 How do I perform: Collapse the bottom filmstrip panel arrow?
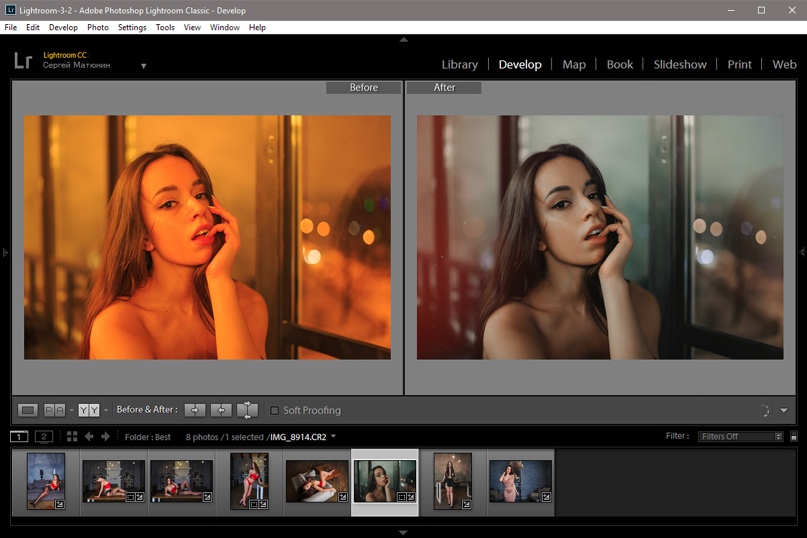point(403,532)
